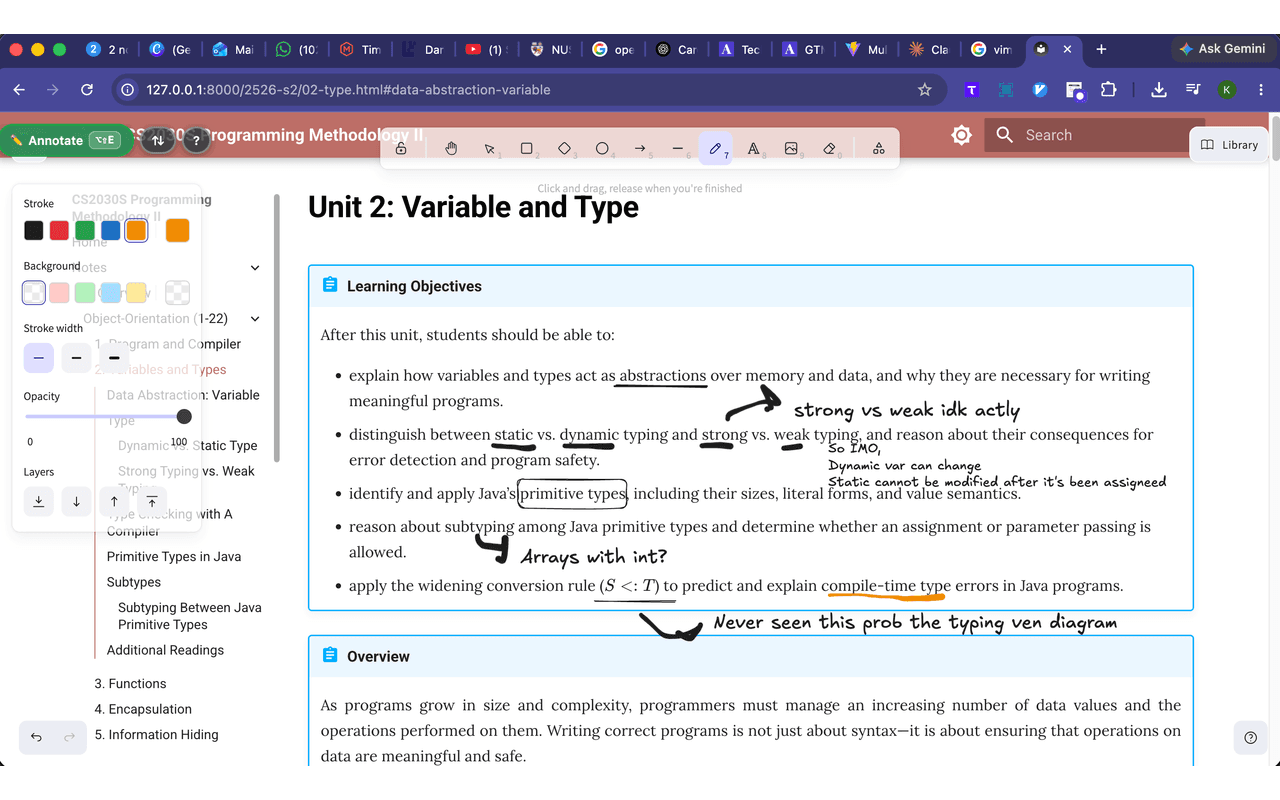1280x800 pixels.
Task: Open the Library panel
Action: tap(1230, 145)
